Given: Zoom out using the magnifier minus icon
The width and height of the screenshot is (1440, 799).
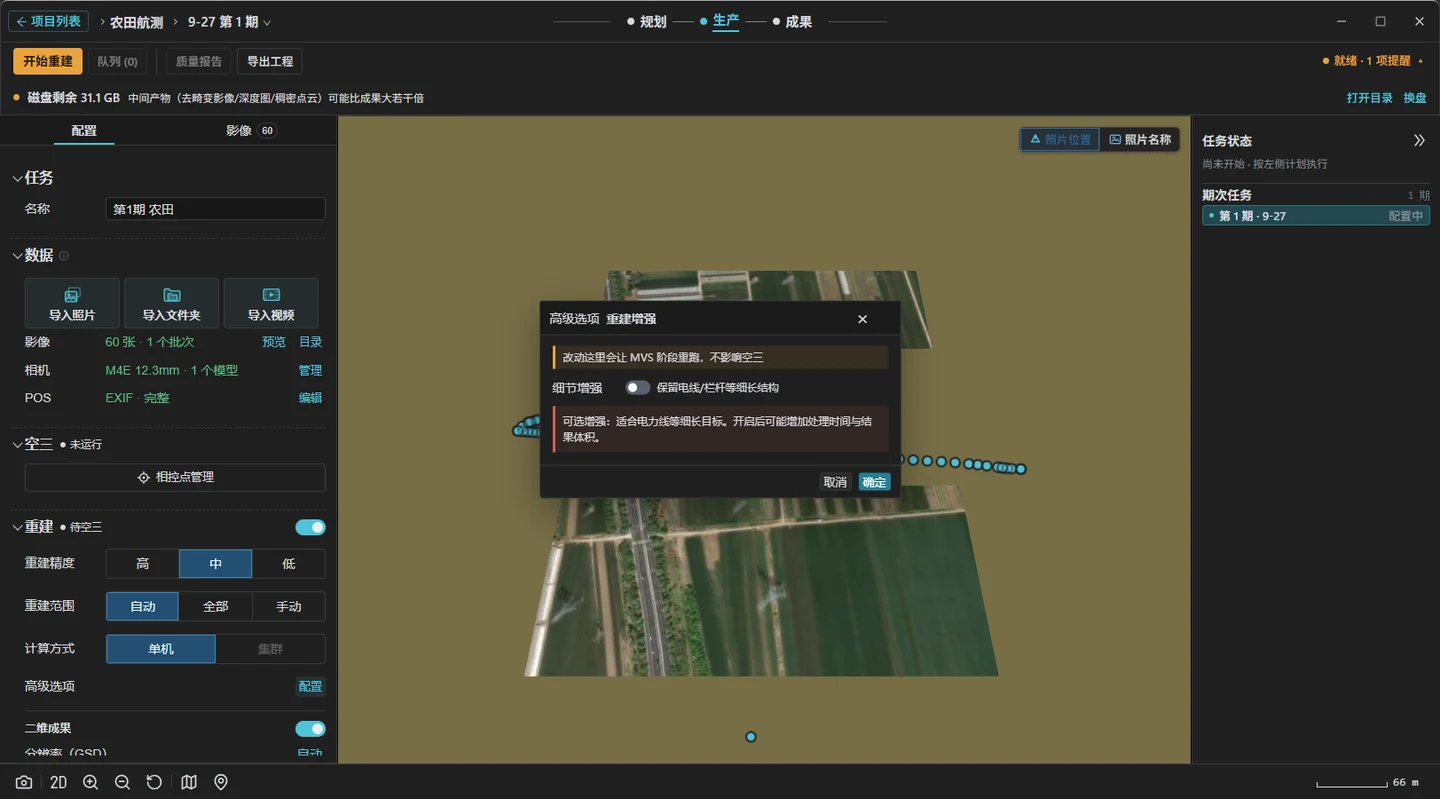Looking at the screenshot, I should 122,782.
